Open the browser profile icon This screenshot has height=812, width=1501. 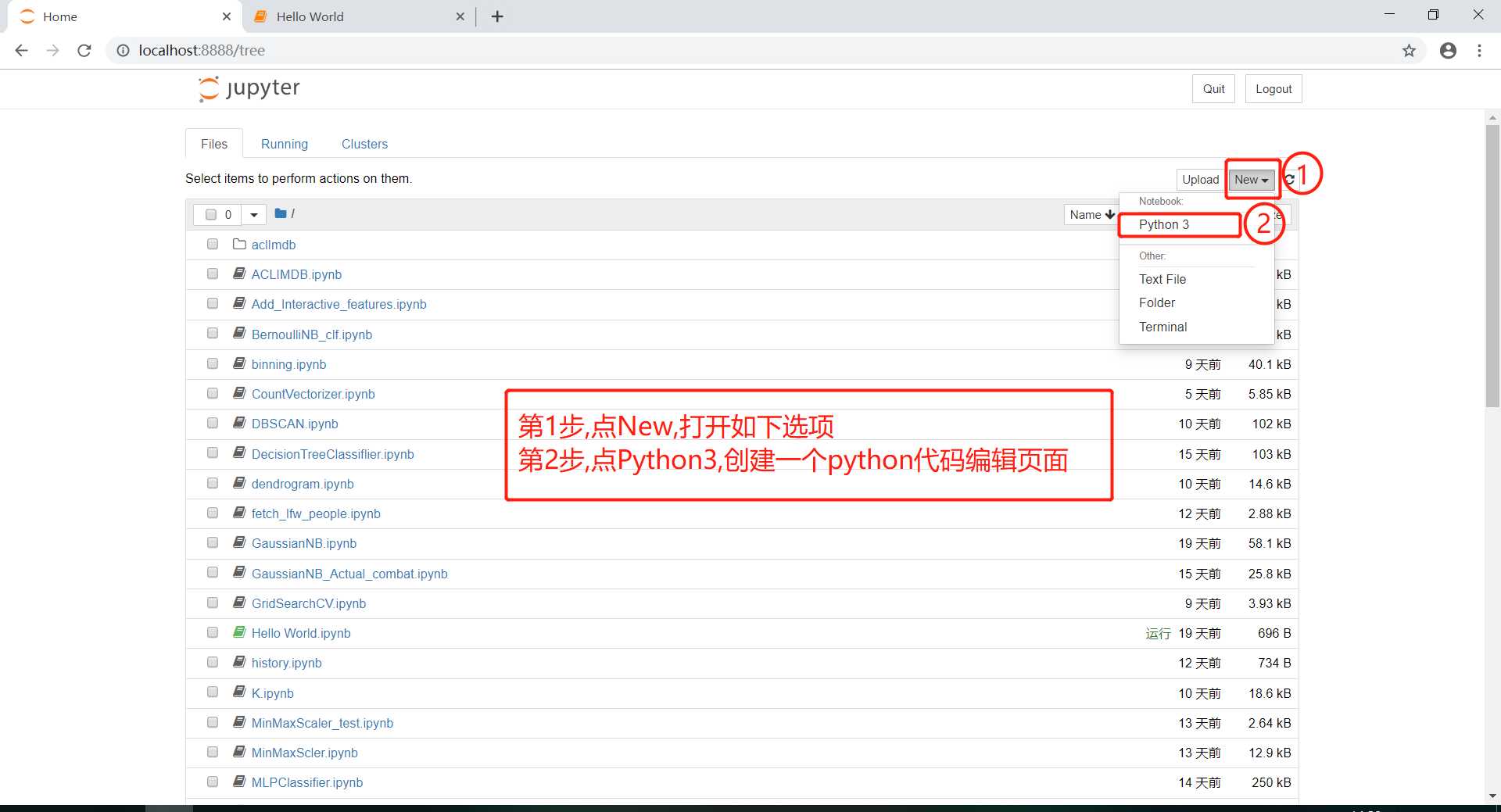point(1448,51)
